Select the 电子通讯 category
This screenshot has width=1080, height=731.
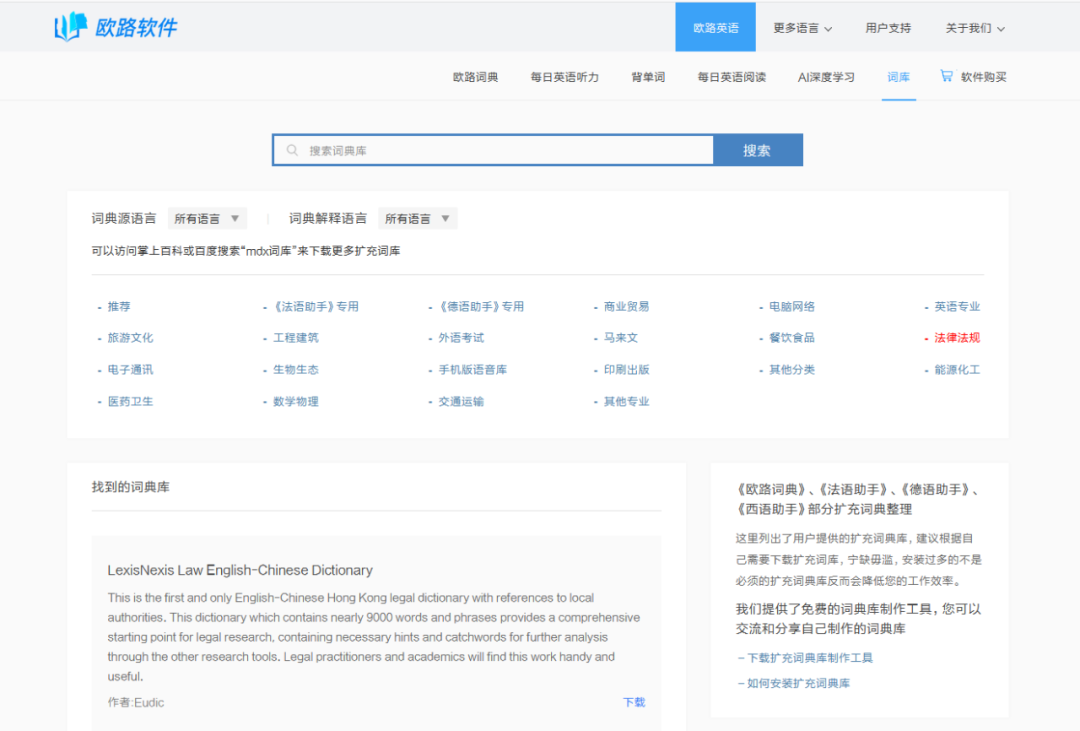click(130, 370)
